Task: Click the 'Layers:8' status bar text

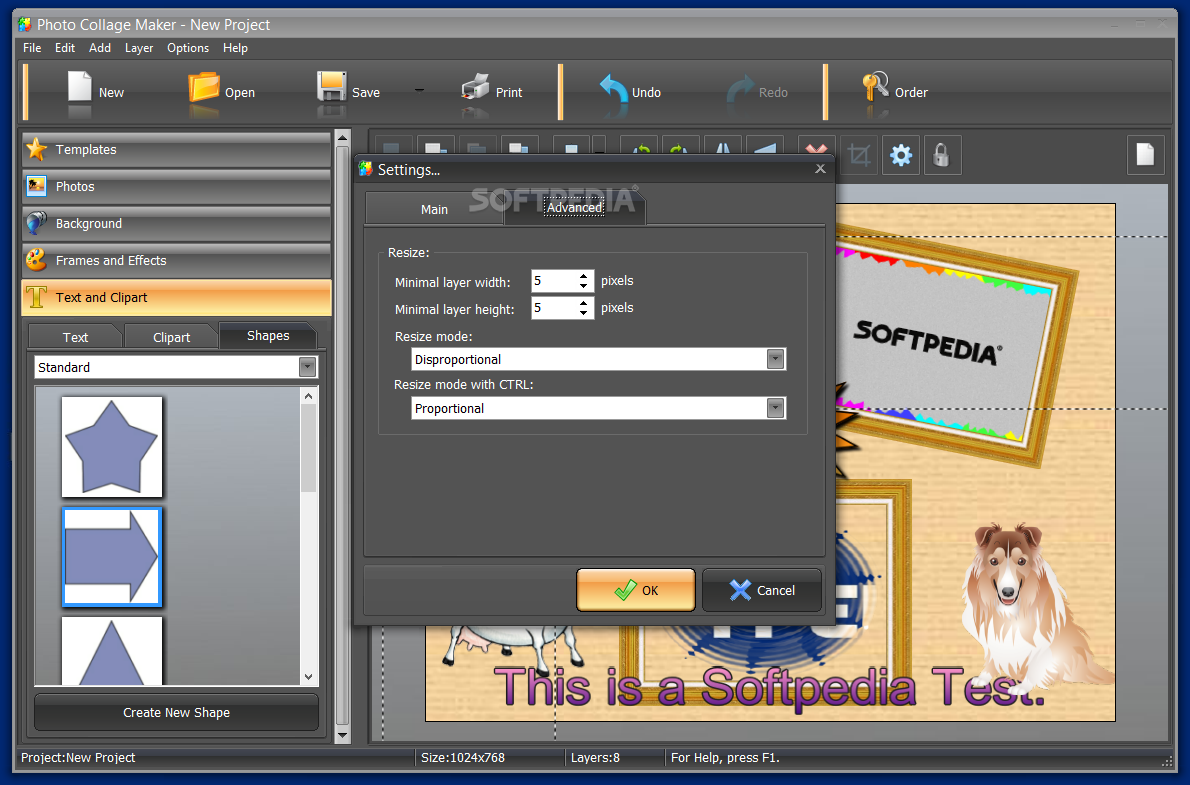Action: coord(595,758)
